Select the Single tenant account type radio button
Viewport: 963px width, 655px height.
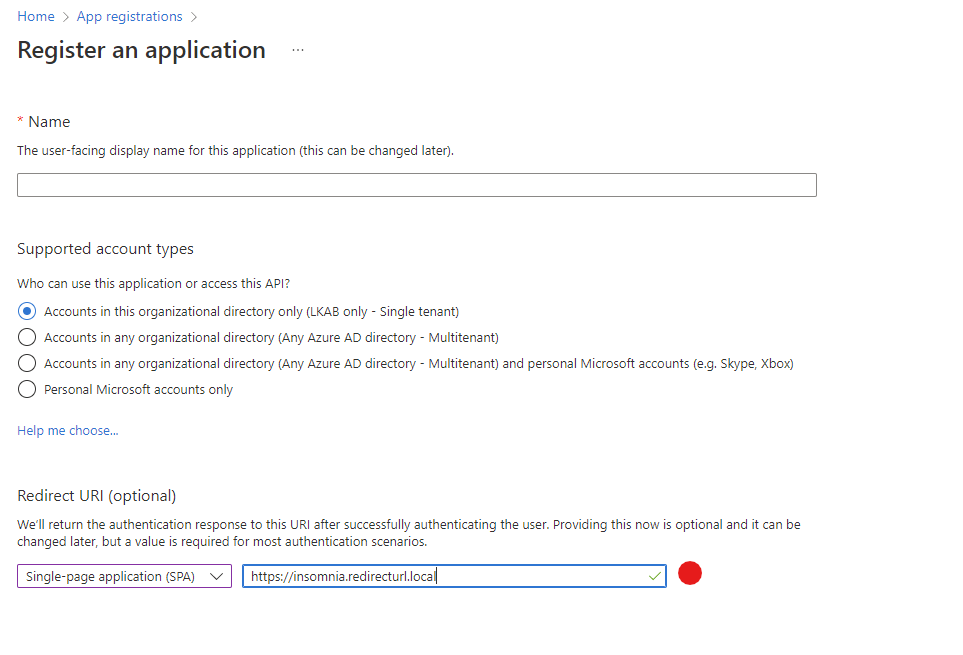(27, 311)
